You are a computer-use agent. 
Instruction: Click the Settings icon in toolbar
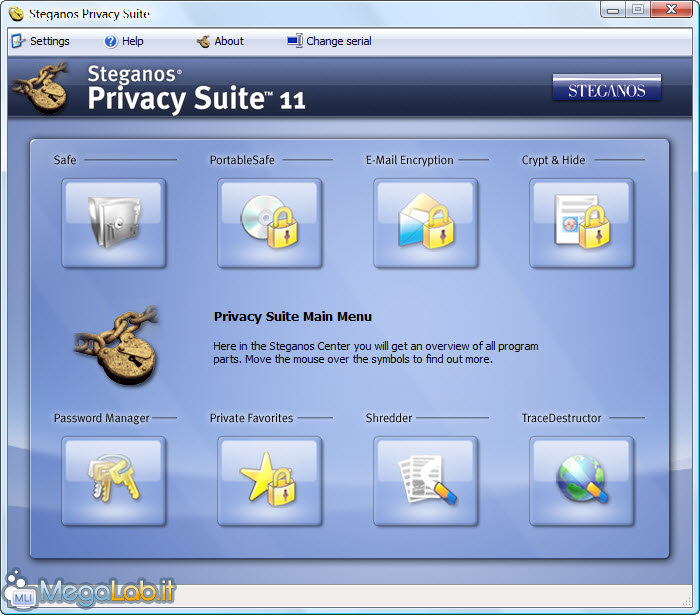(18, 41)
